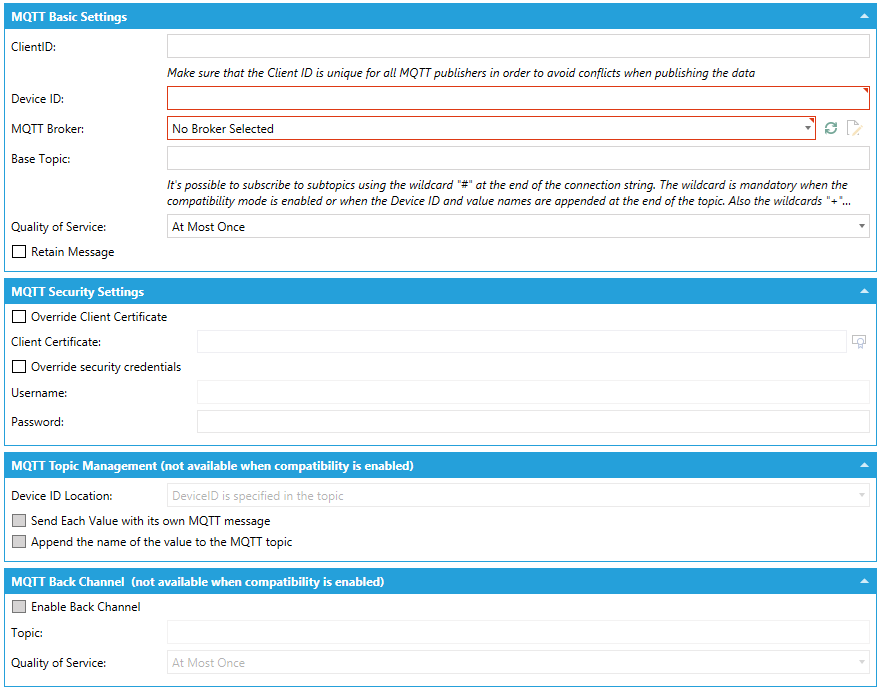Click the edit broker icon beside MQTT Broker
This screenshot has width=883, height=691.
[x=853, y=128]
